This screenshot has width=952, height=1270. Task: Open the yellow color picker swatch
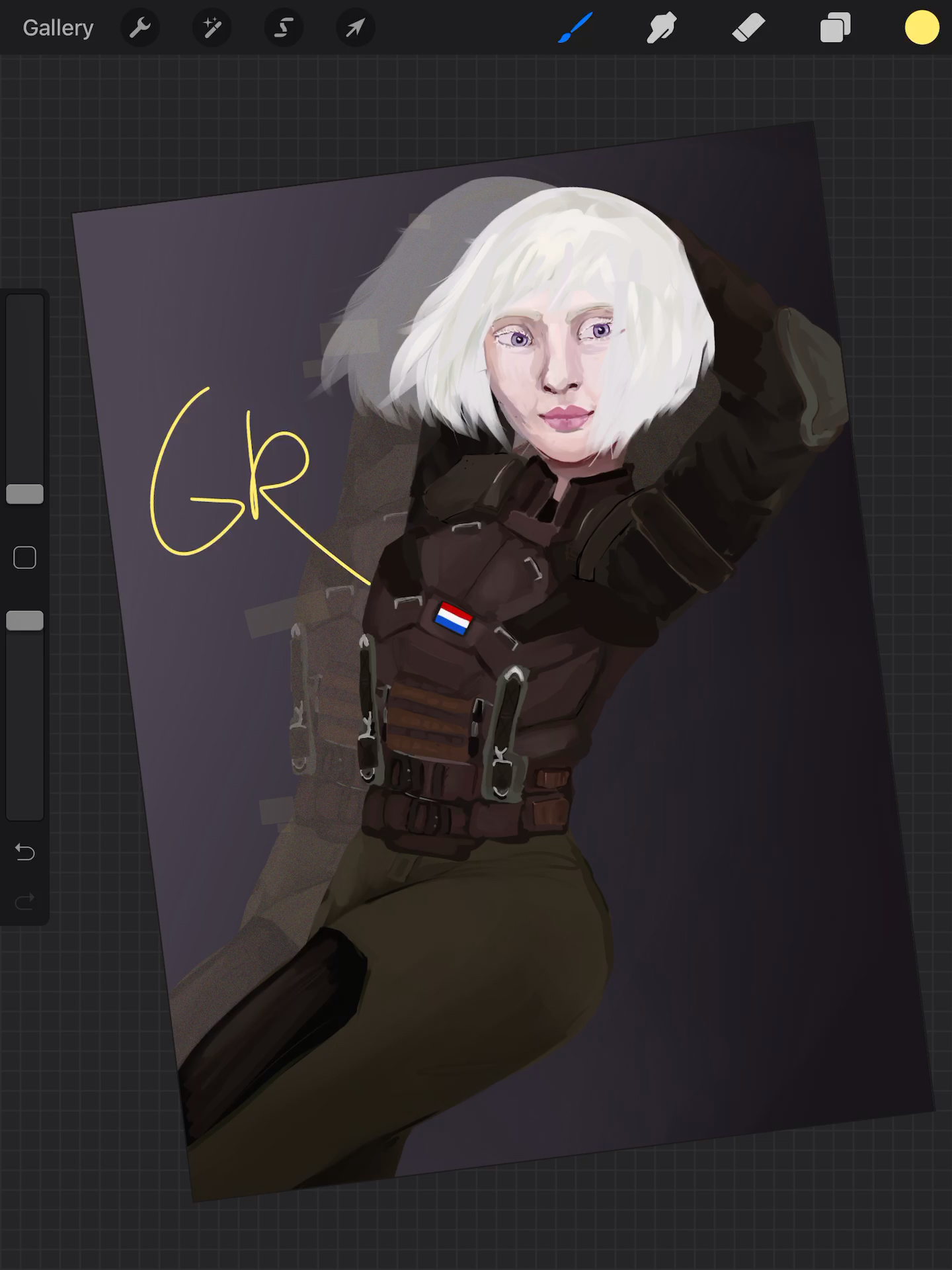[922, 28]
